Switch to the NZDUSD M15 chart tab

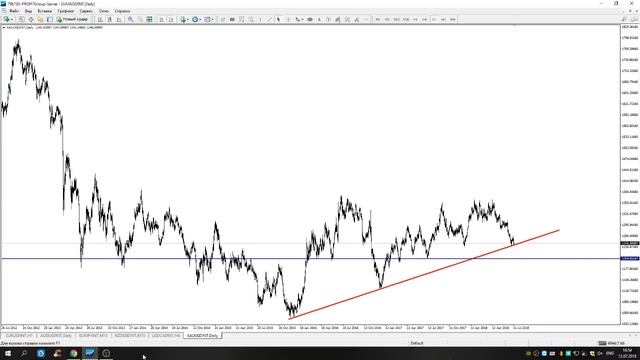(x=129, y=335)
